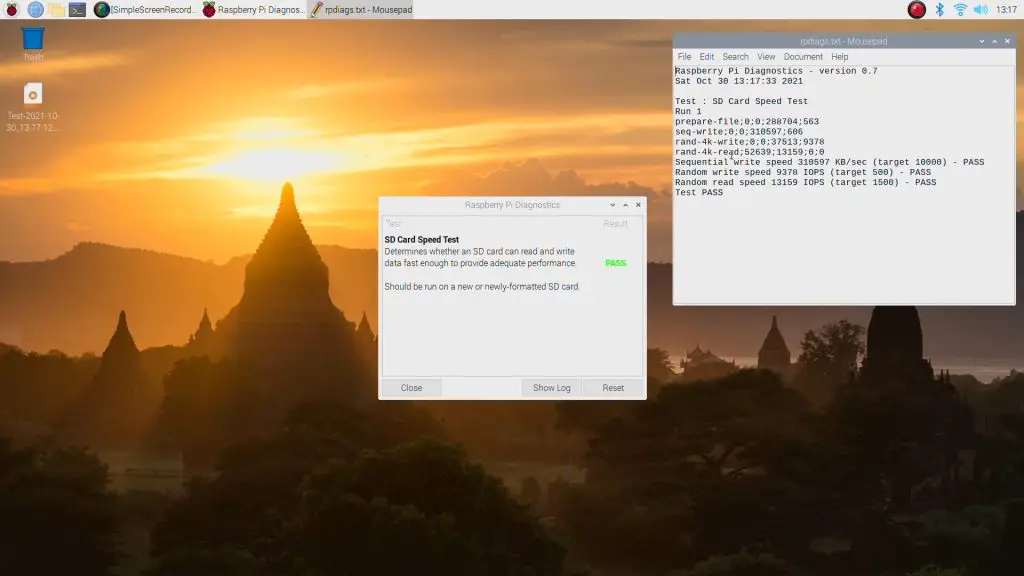Click the volume speaker icon

click(980, 10)
